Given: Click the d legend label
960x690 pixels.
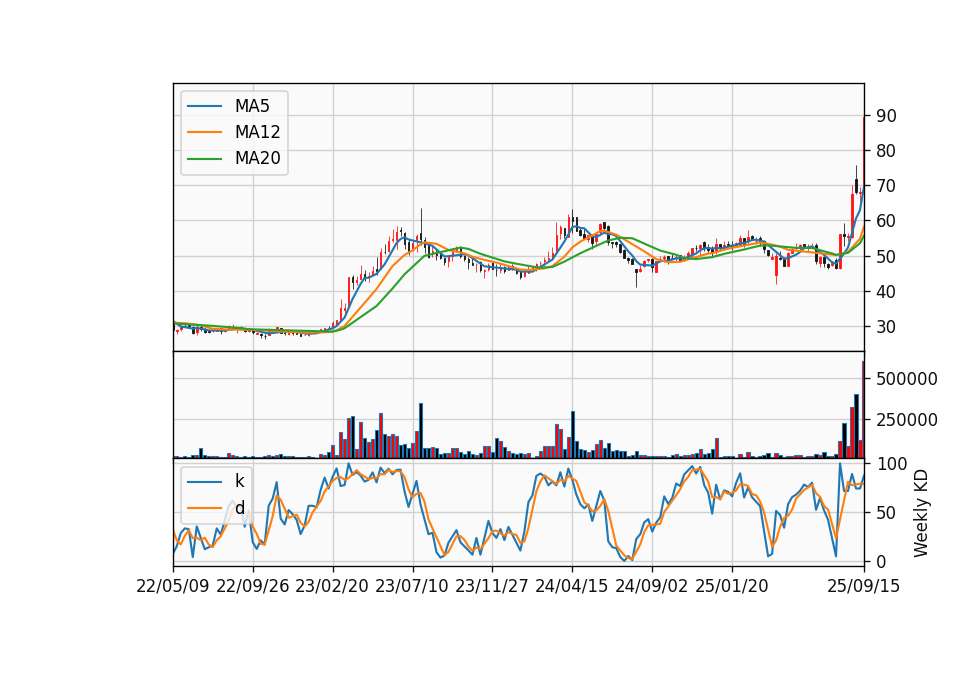Looking at the screenshot, I should pyautogui.click(x=239, y=508).
